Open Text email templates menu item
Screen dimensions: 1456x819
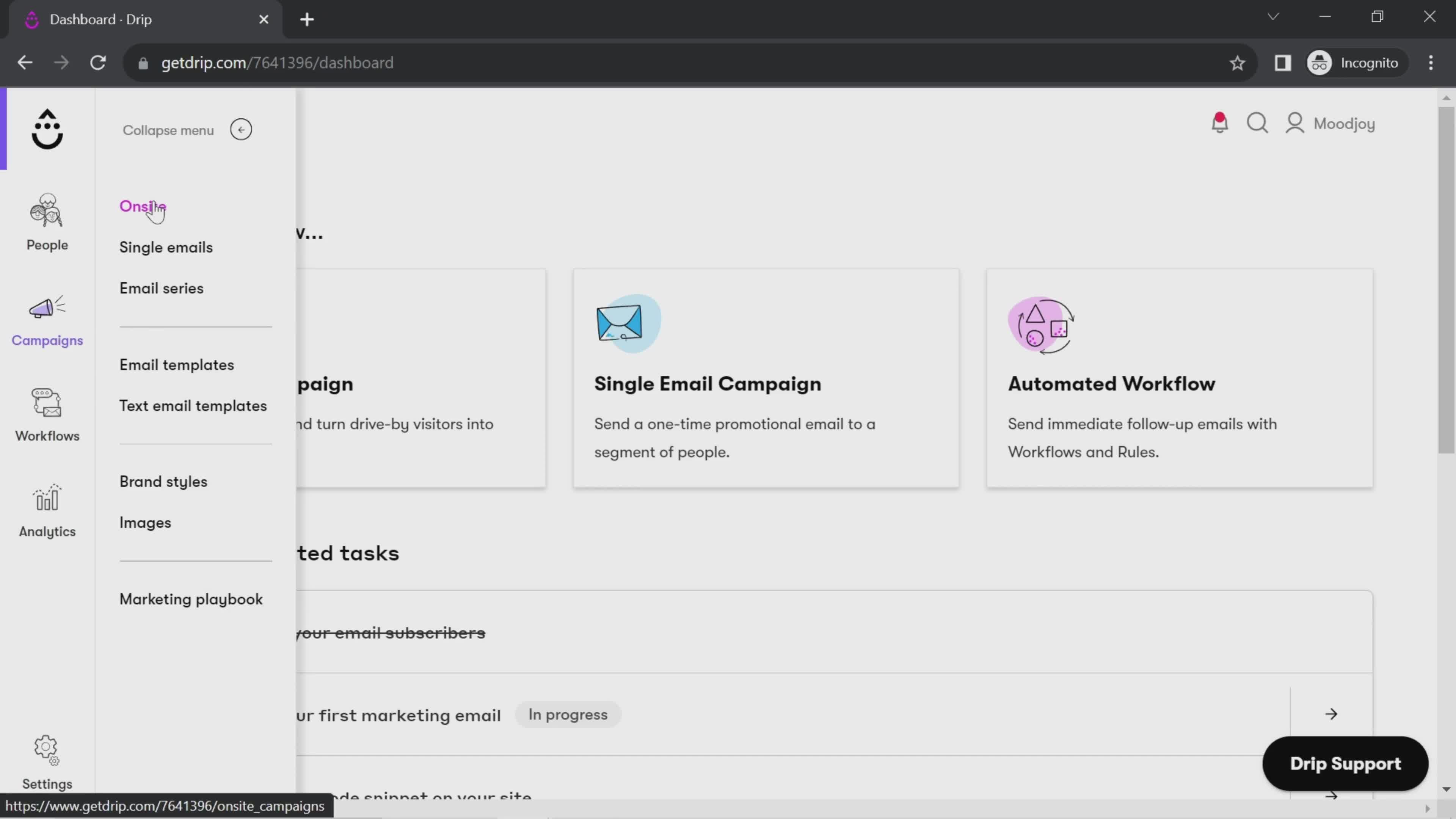193,406
